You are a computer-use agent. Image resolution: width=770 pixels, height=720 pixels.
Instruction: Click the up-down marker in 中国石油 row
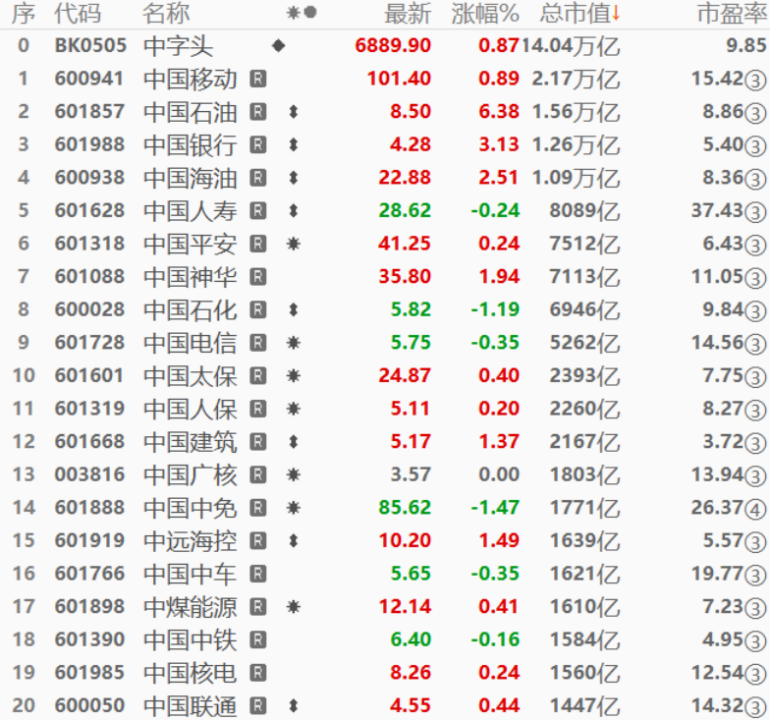pyautogui.click(x=293, y=112)
